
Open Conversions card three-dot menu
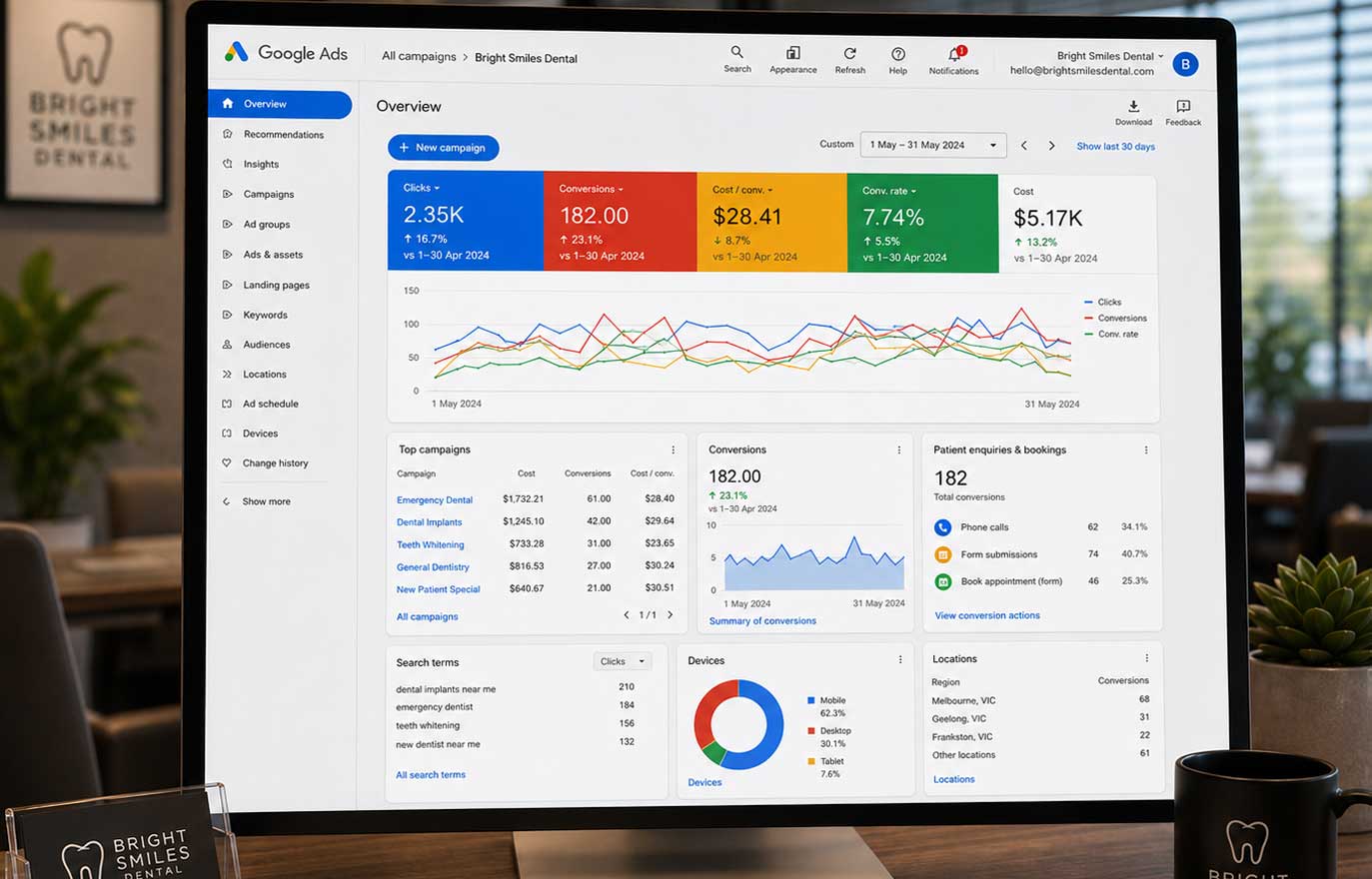point(899,449)
